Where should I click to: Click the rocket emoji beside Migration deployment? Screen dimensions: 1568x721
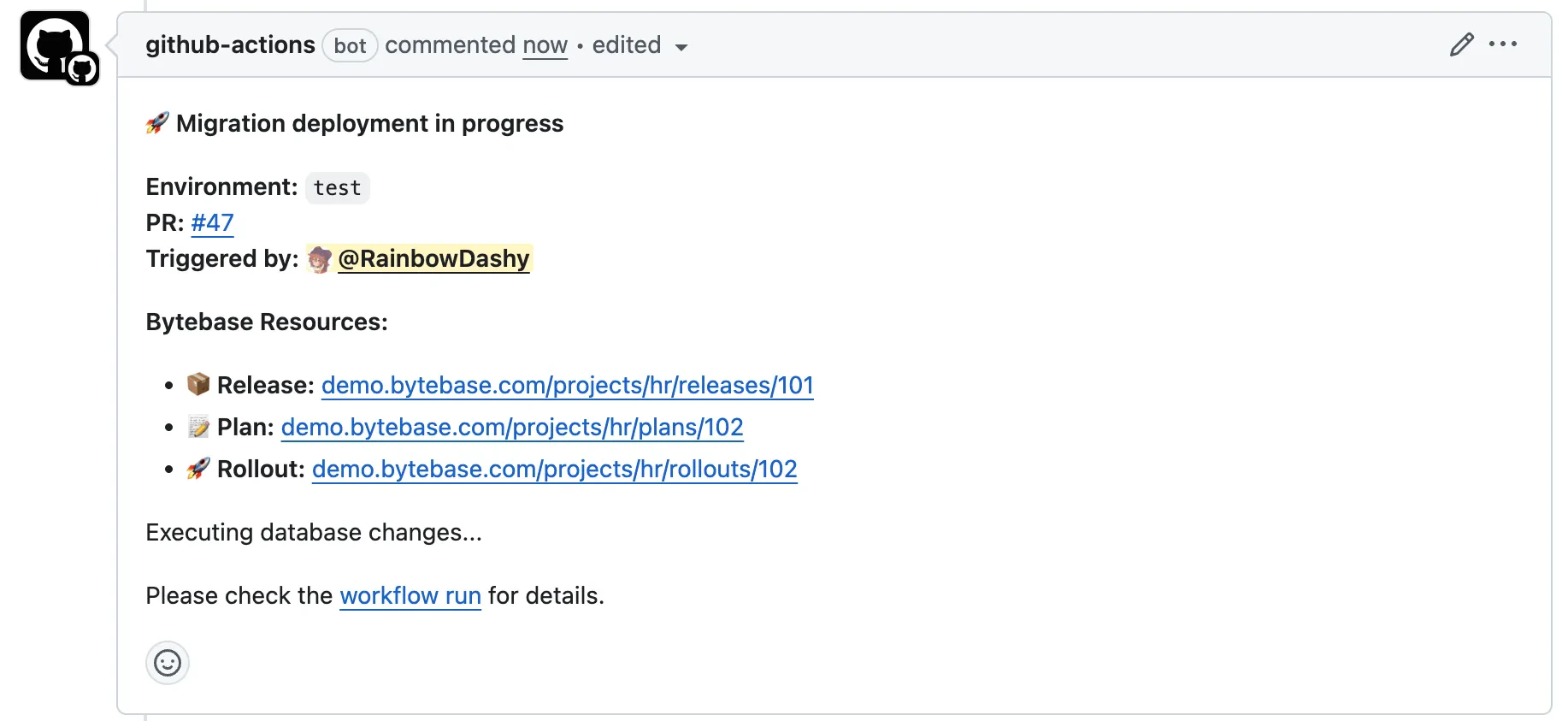coord(157,124)
